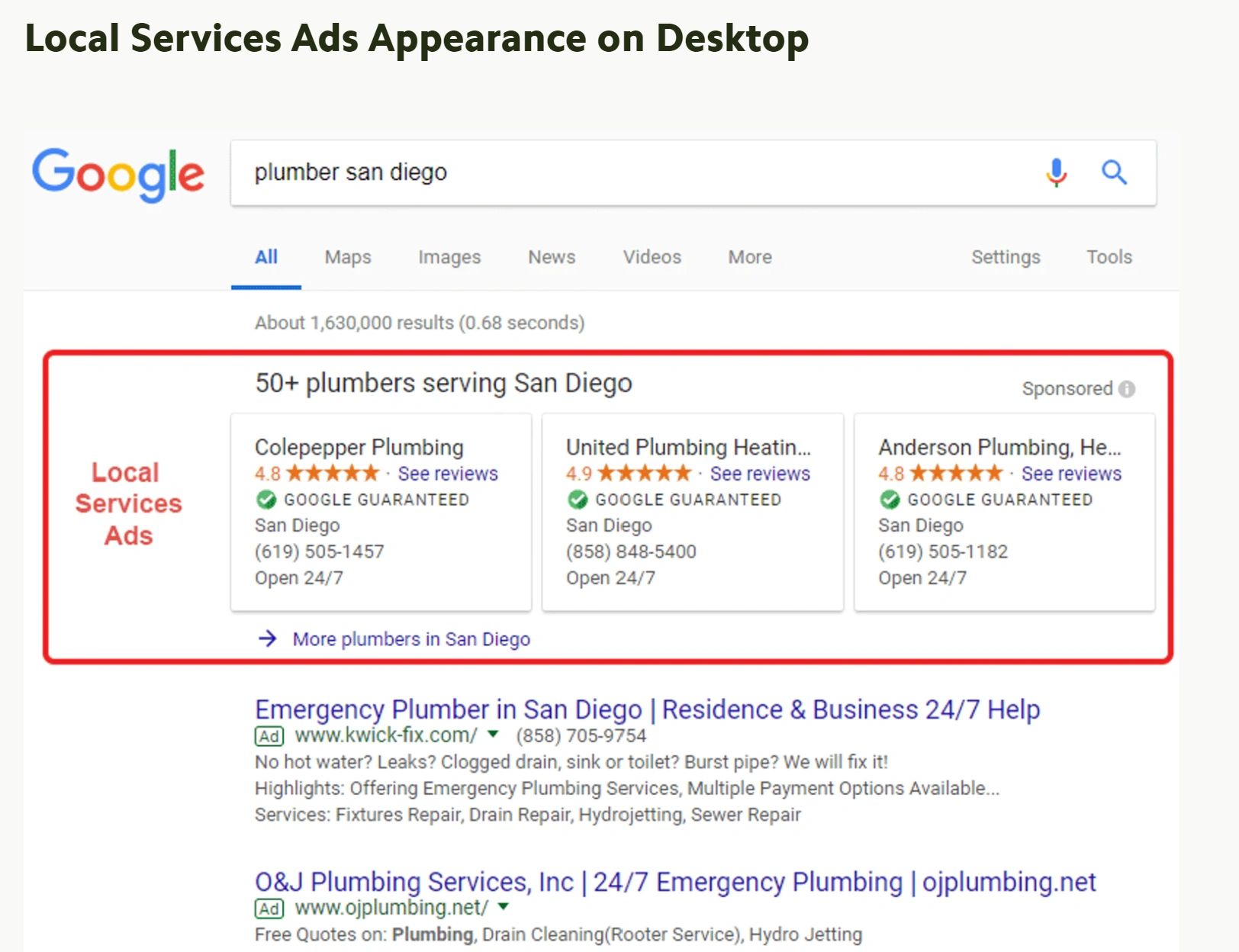This screenshot has width=1239, height=952.
Task: Expand the dropdown arrow next to www.ojplumbing.net
Action: click(x=504, y=907)
